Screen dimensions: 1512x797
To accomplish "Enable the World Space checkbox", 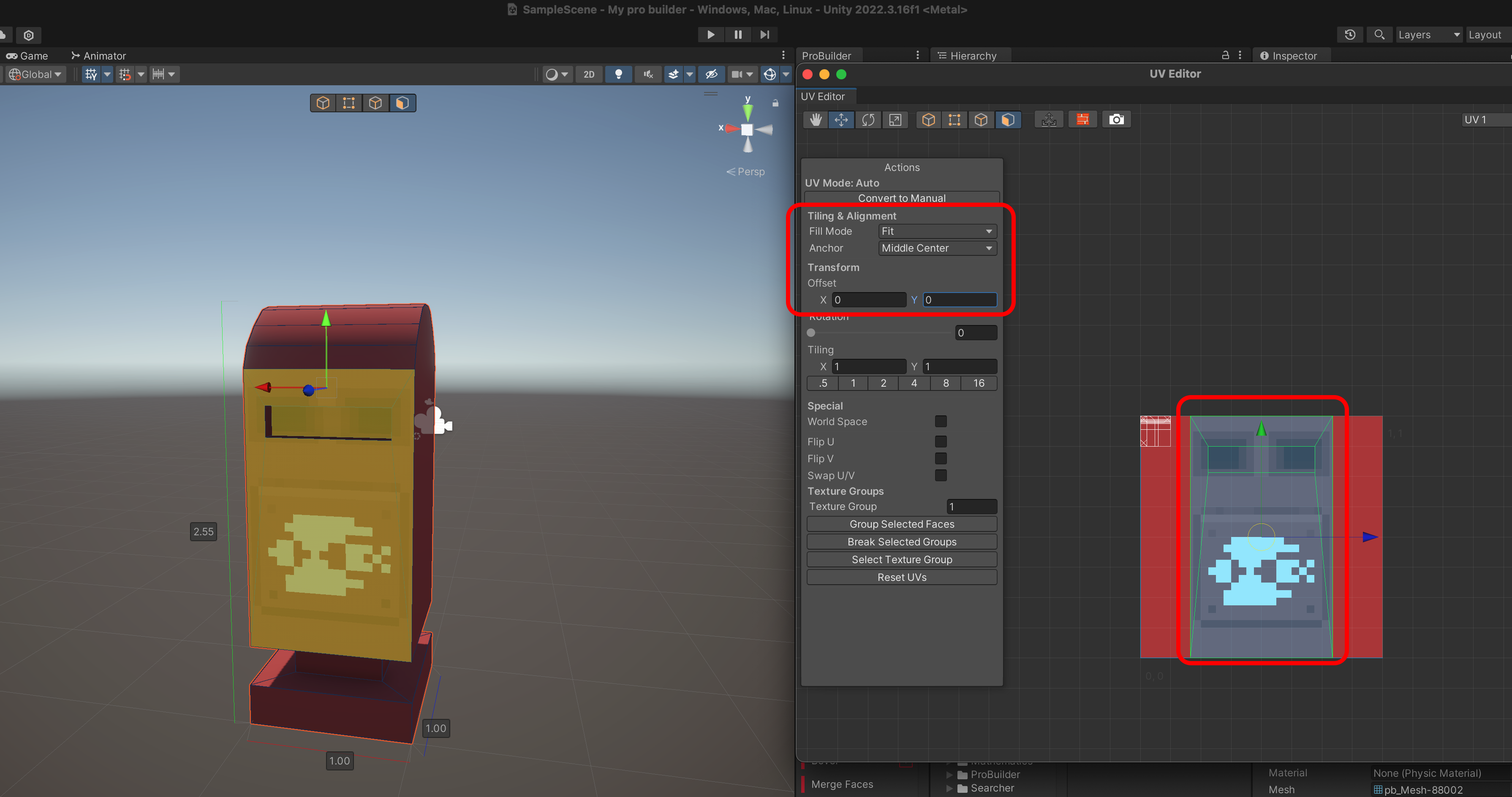I will click(940, 422).
